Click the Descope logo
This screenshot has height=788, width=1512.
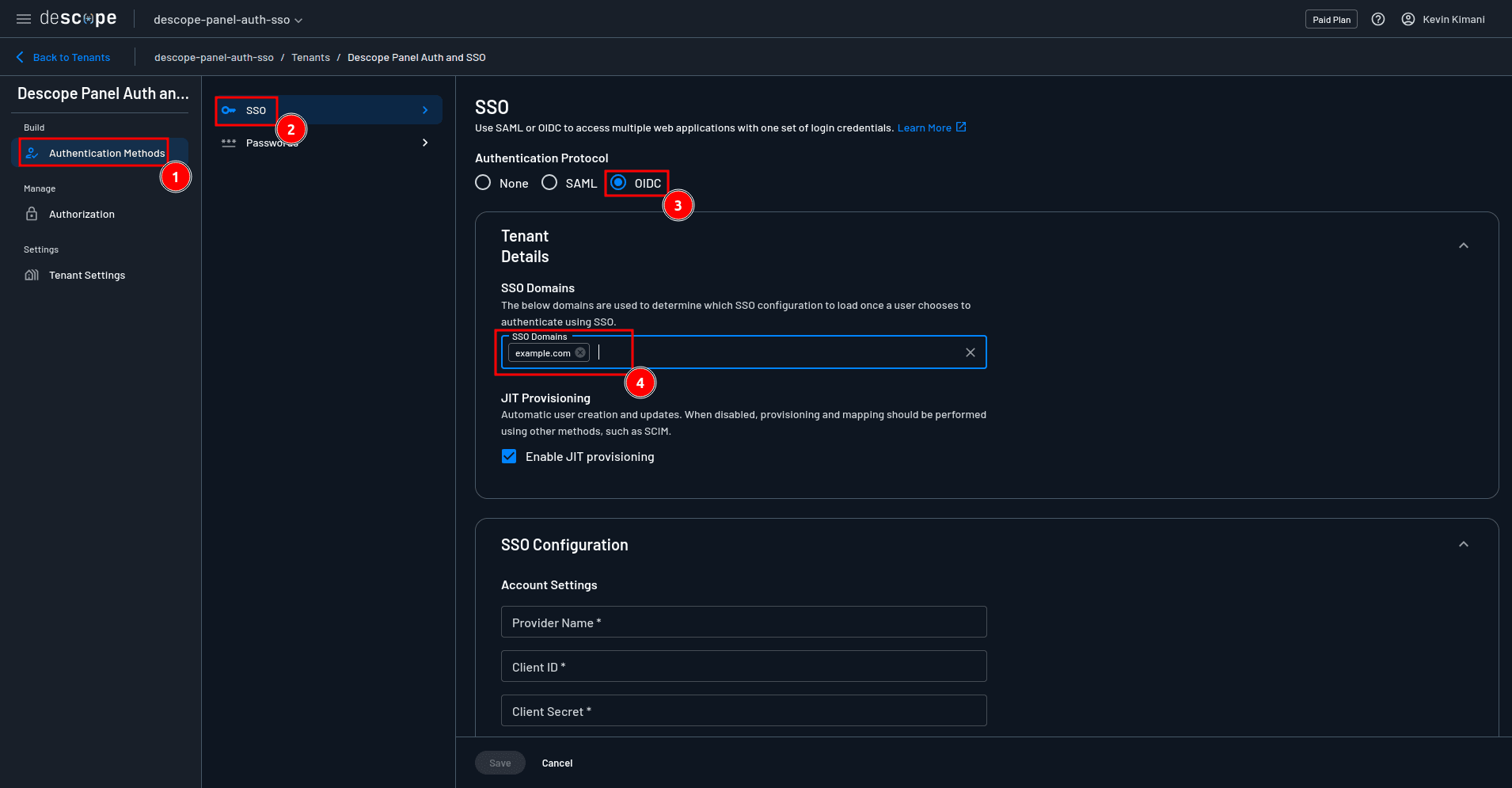[77, 17]
